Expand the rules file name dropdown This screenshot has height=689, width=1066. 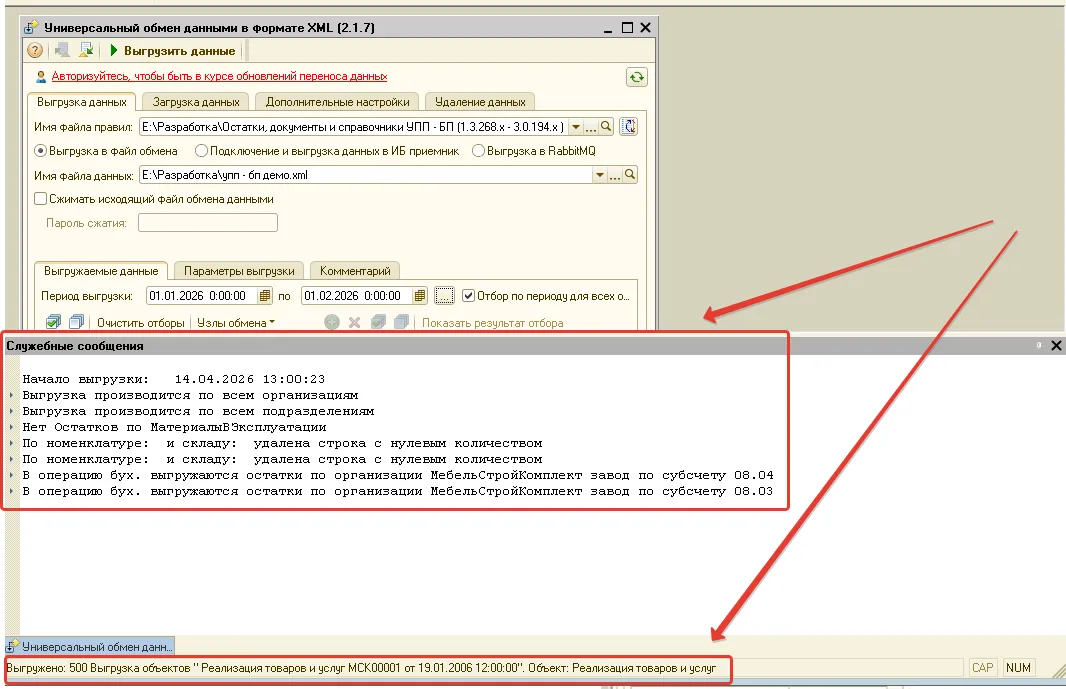tap(575, 127)
